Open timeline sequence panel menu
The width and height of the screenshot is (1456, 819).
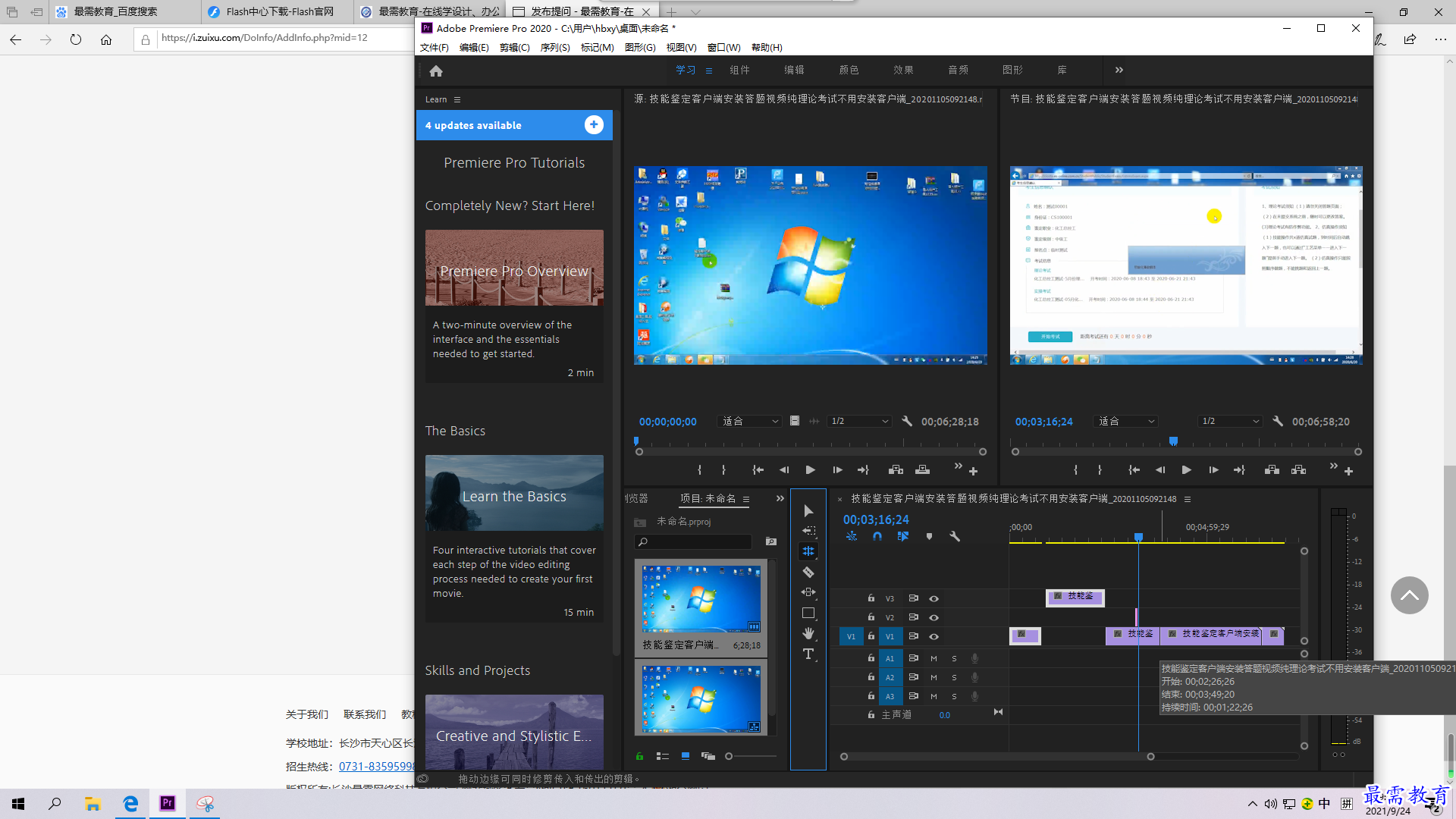tap(1188, 499)
